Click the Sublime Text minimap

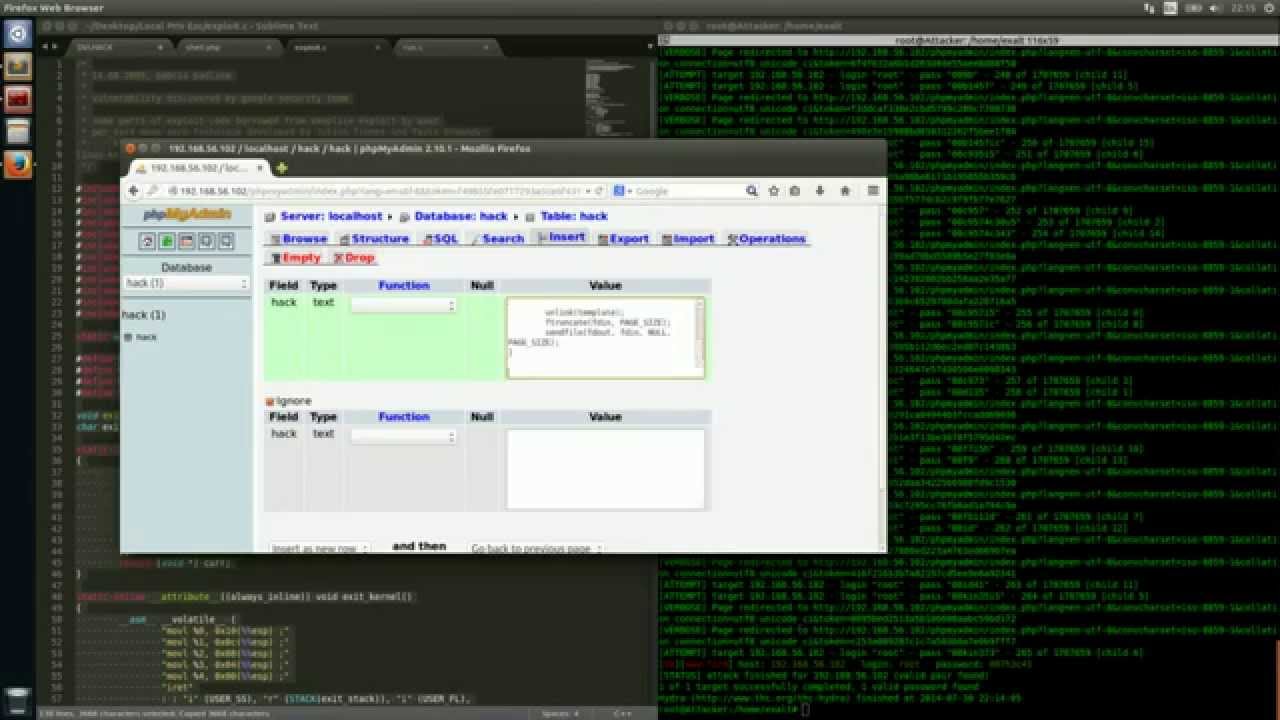(616, 100)
